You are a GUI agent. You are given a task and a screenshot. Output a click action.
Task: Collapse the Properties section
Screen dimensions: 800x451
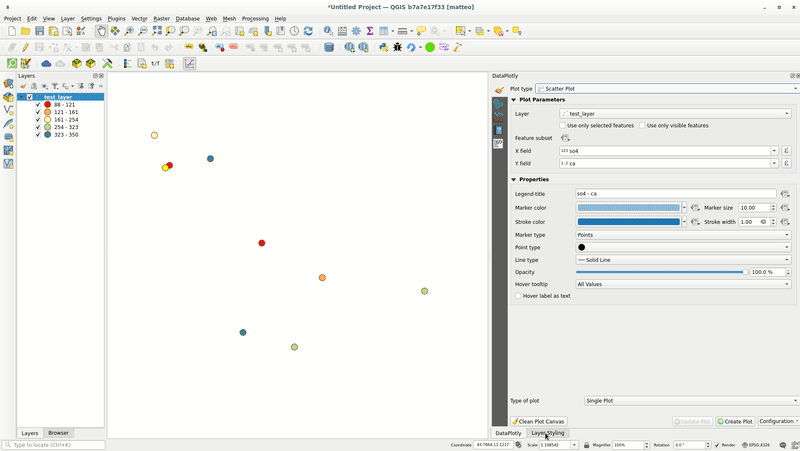pyautogui.click(x=514, y=180)
